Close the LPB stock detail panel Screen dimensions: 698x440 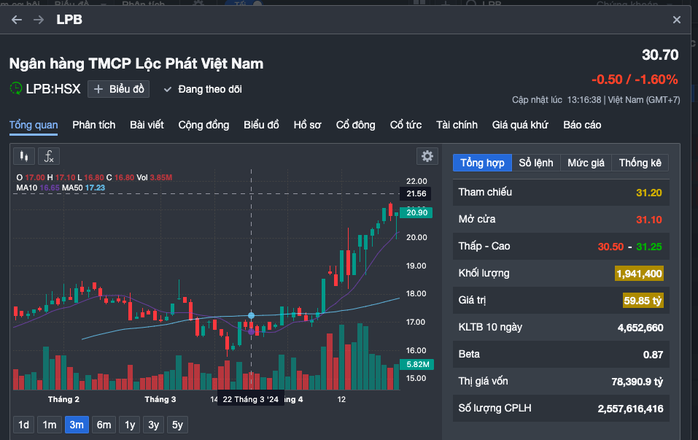(677, 20)
